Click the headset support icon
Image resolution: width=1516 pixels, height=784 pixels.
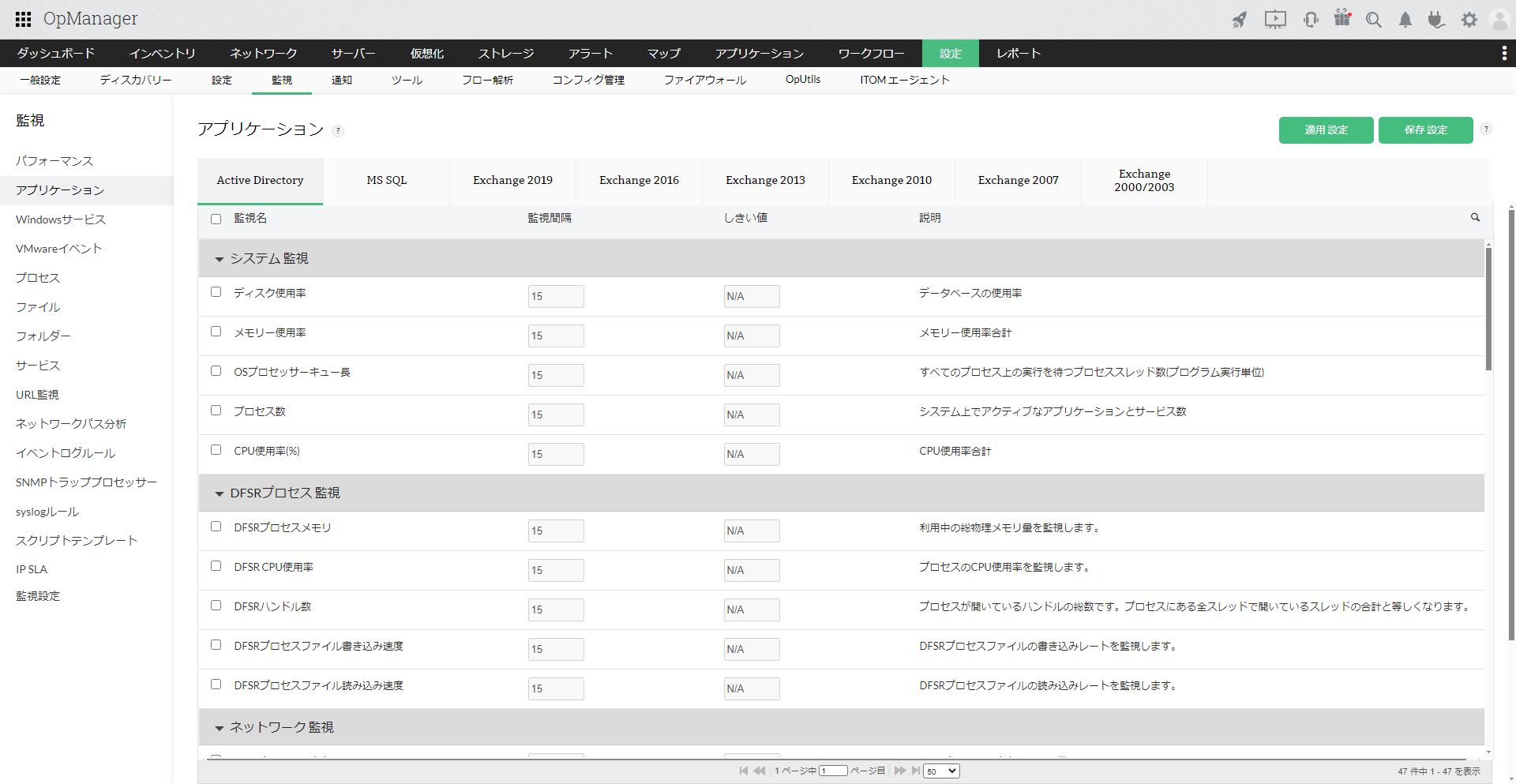coord(1311,20)
